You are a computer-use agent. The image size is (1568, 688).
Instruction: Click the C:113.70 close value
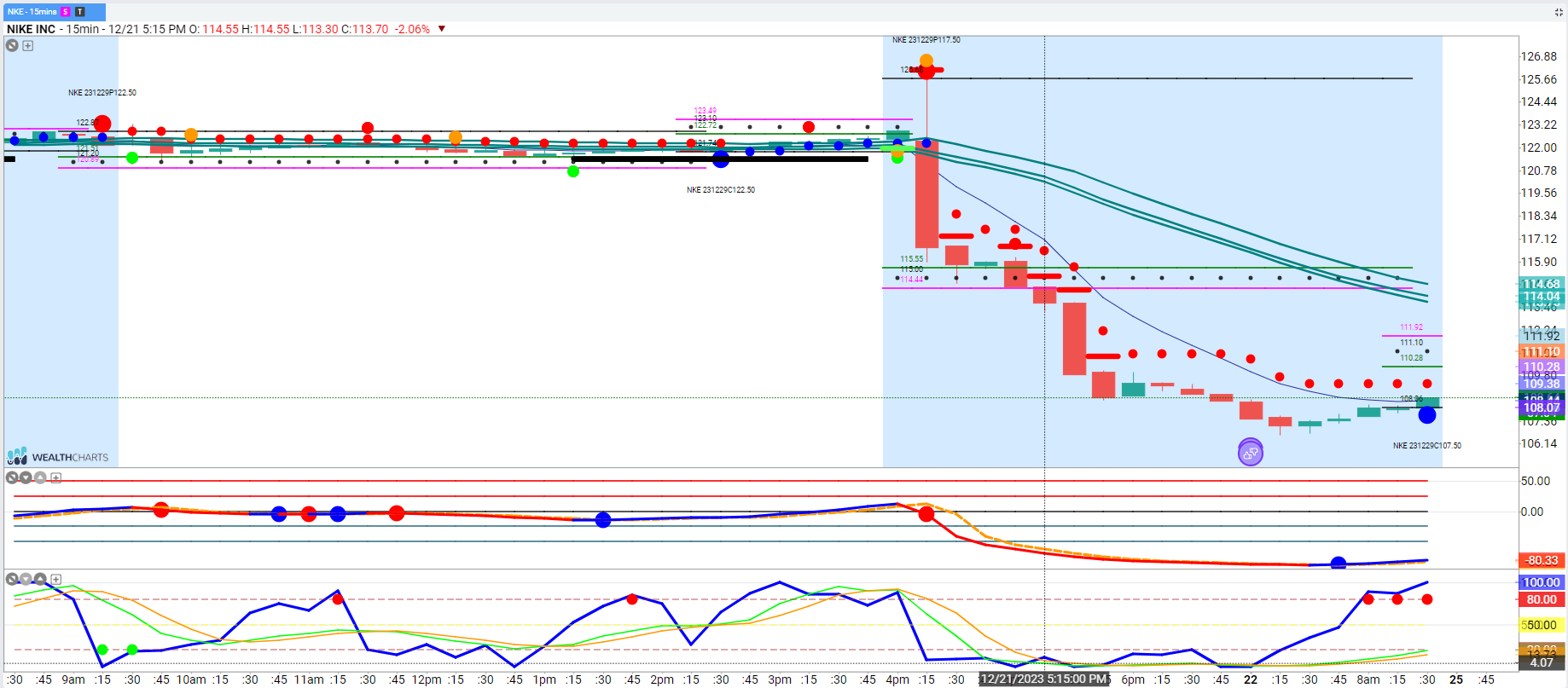coord(364,29)
